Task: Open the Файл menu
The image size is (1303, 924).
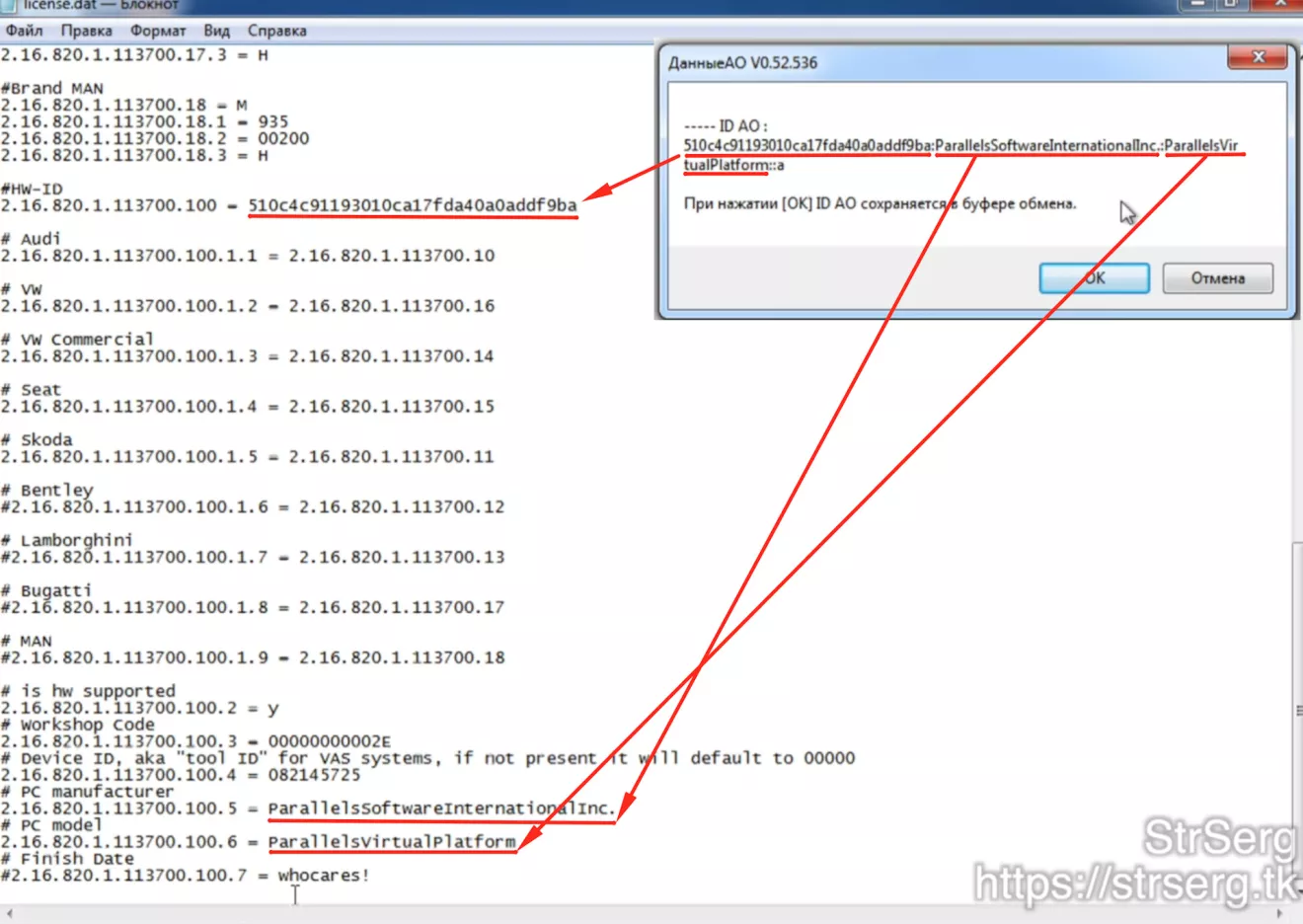Action: click(x=24, y=31)
